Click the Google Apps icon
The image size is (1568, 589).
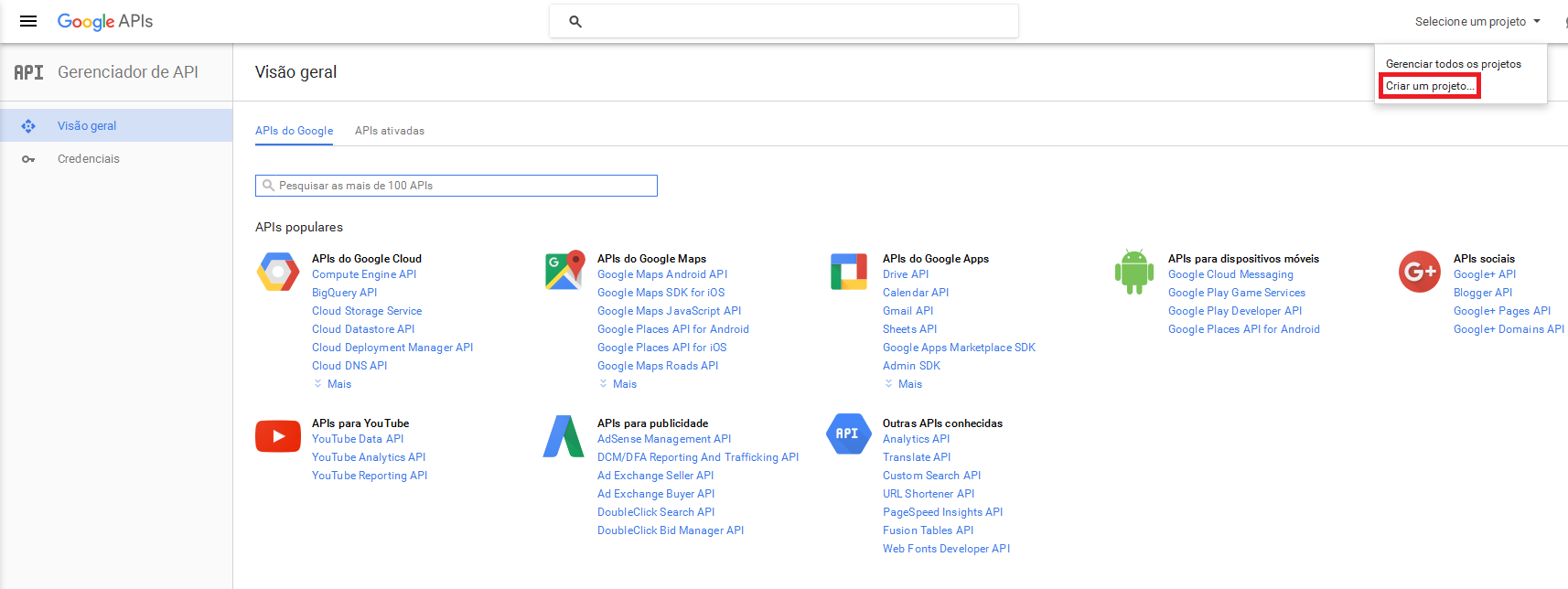849,272
